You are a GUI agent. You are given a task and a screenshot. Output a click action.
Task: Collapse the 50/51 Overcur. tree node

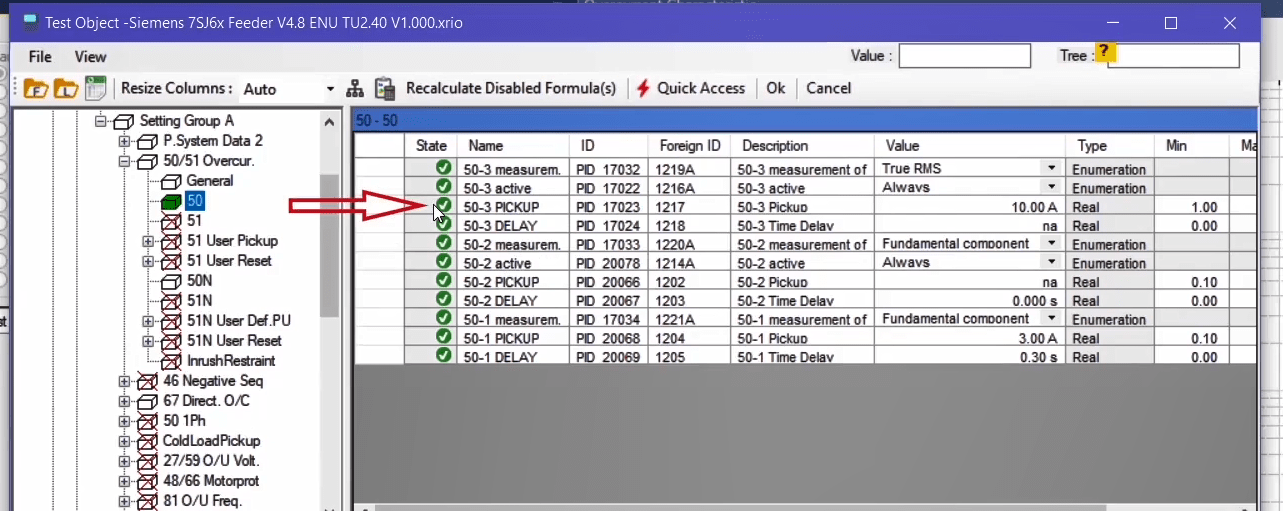click(x=124, y=161)
